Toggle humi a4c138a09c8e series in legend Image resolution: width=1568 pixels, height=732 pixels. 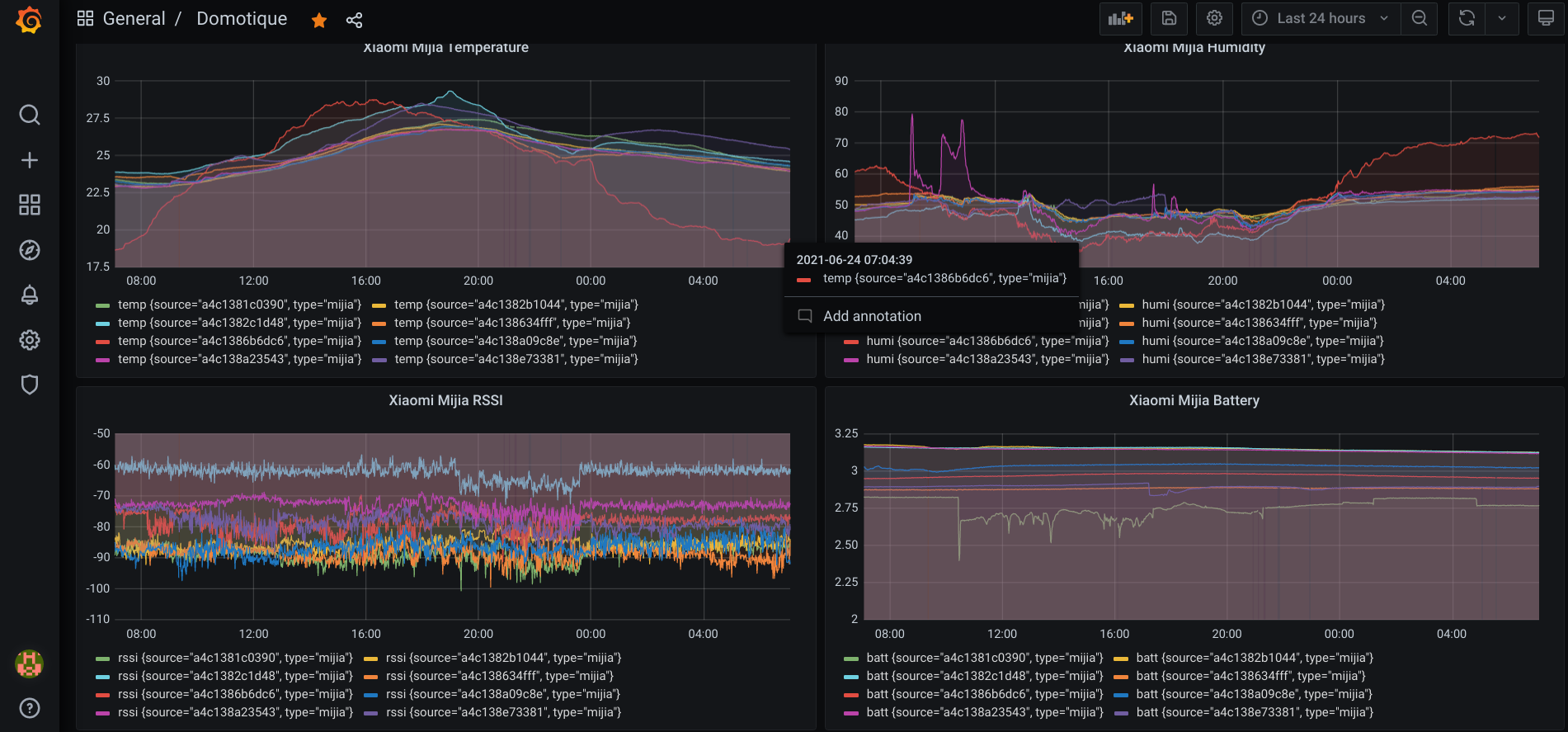click(1263, 341)
